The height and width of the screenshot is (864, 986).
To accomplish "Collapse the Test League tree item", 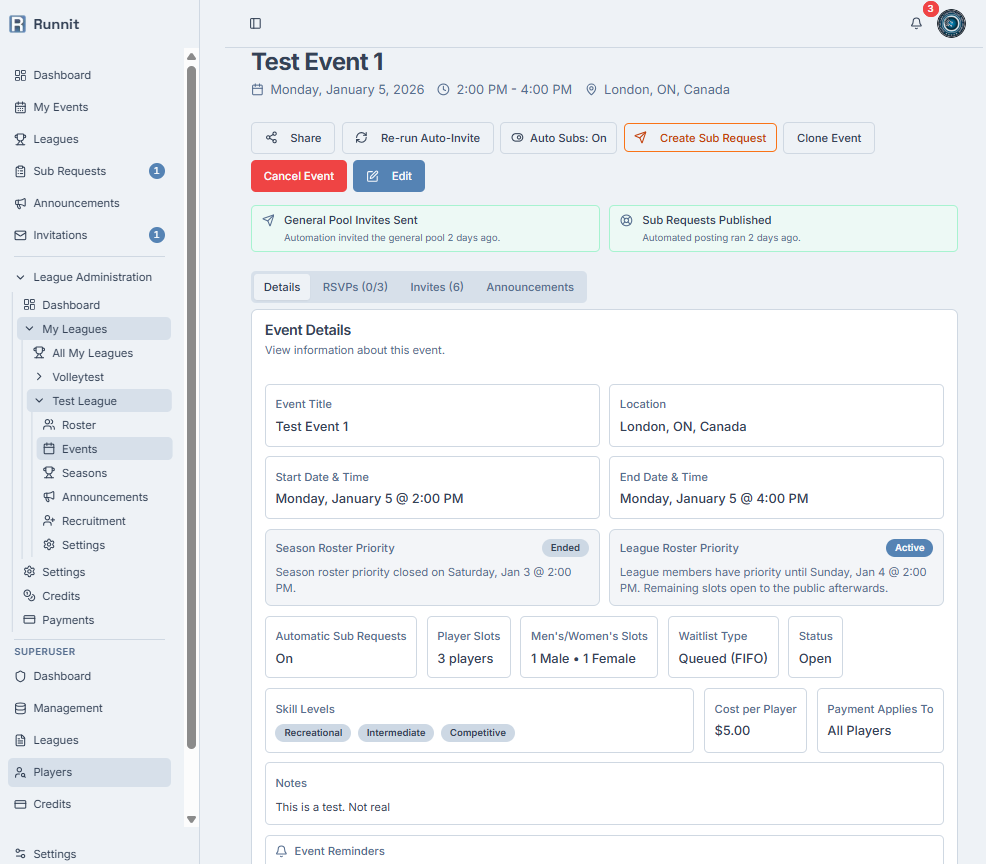I will point(39,401).
